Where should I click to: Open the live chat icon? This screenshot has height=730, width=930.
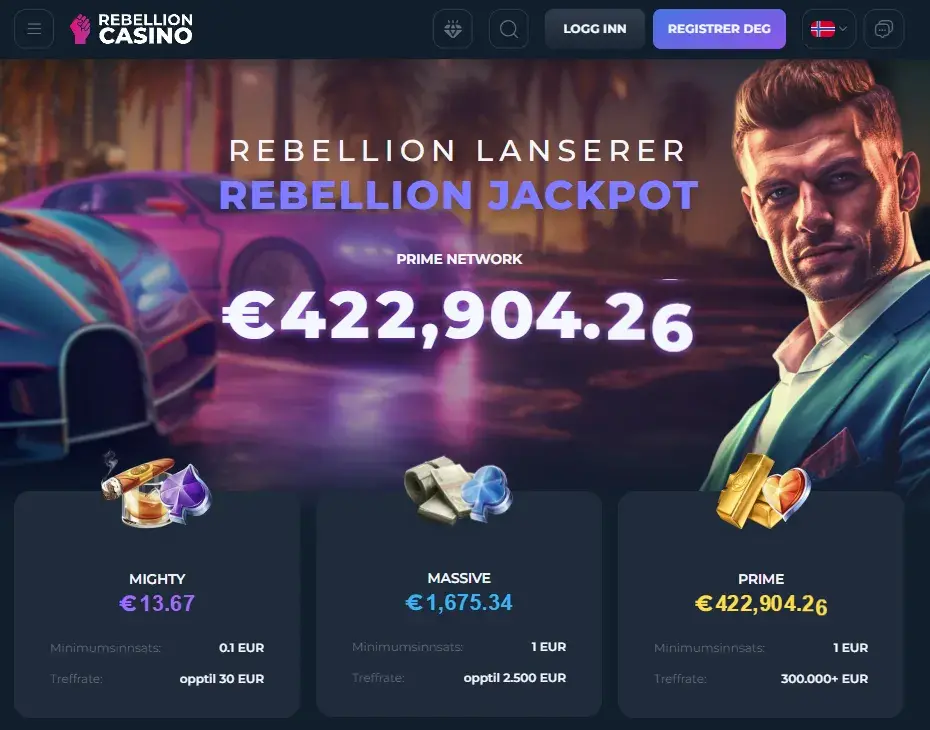(884, 28)
